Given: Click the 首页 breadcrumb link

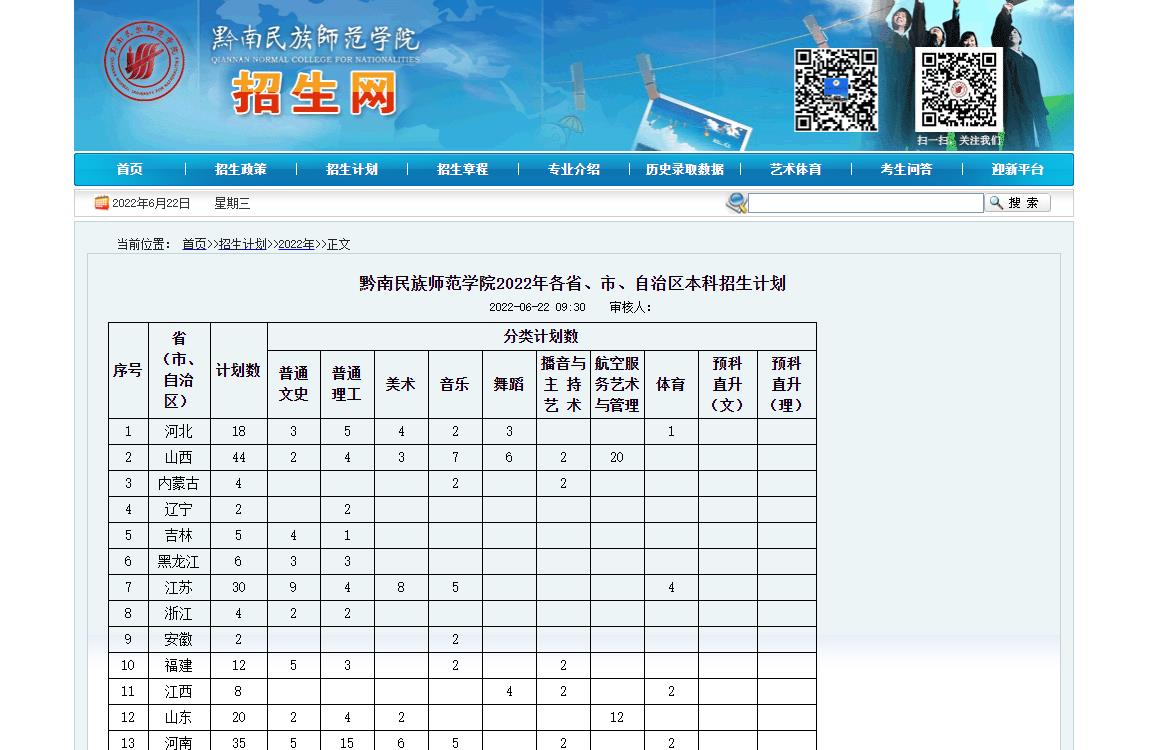Looking at the screenshot, I should click(194, 244).
